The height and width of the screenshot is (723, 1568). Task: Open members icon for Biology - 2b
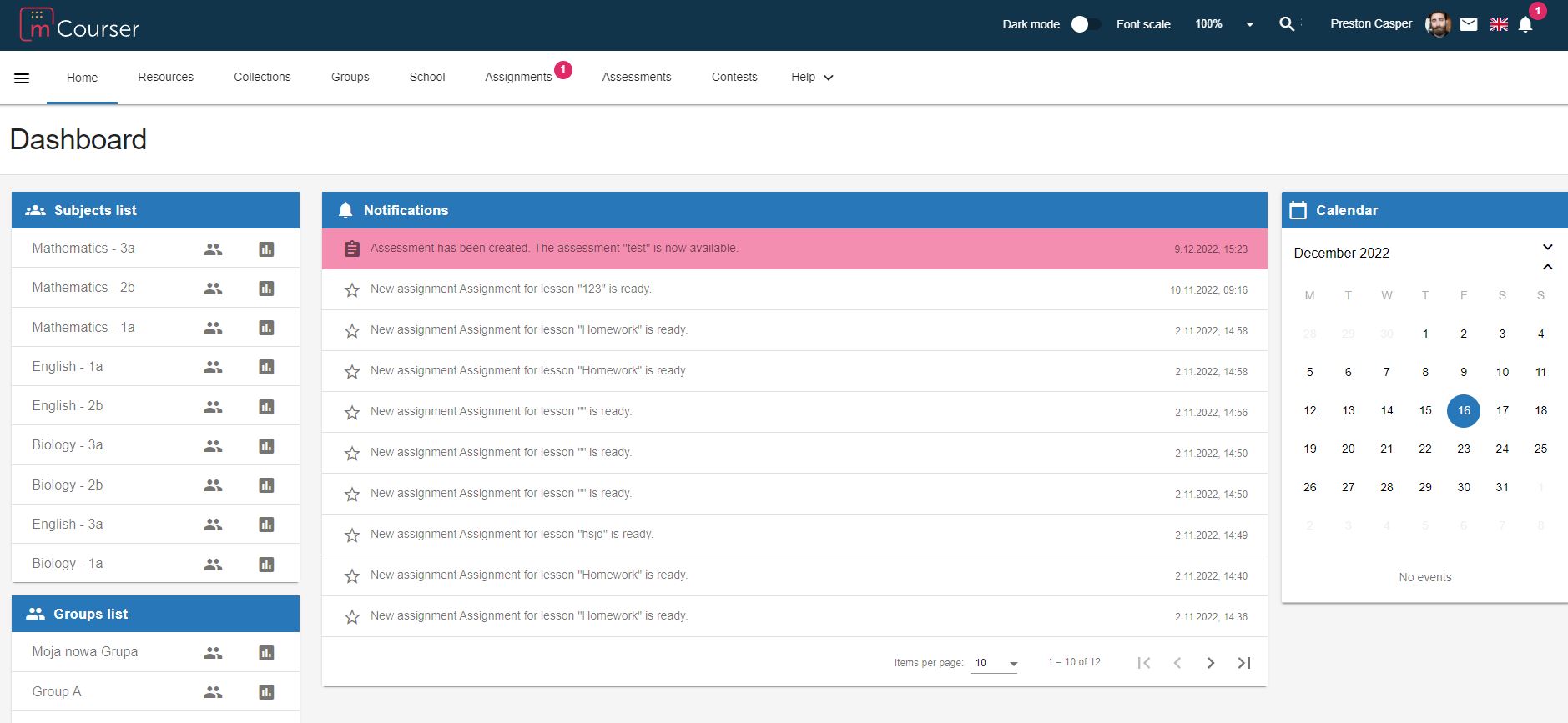pyautogui.click(x=214, y=485)
